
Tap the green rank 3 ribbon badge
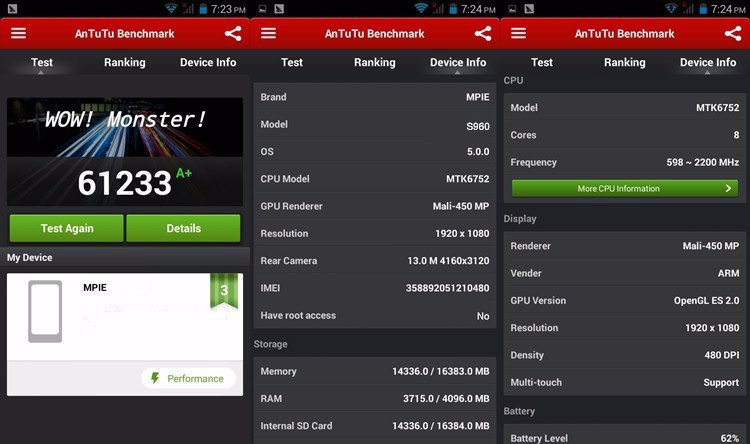click(x=223, y=291)
